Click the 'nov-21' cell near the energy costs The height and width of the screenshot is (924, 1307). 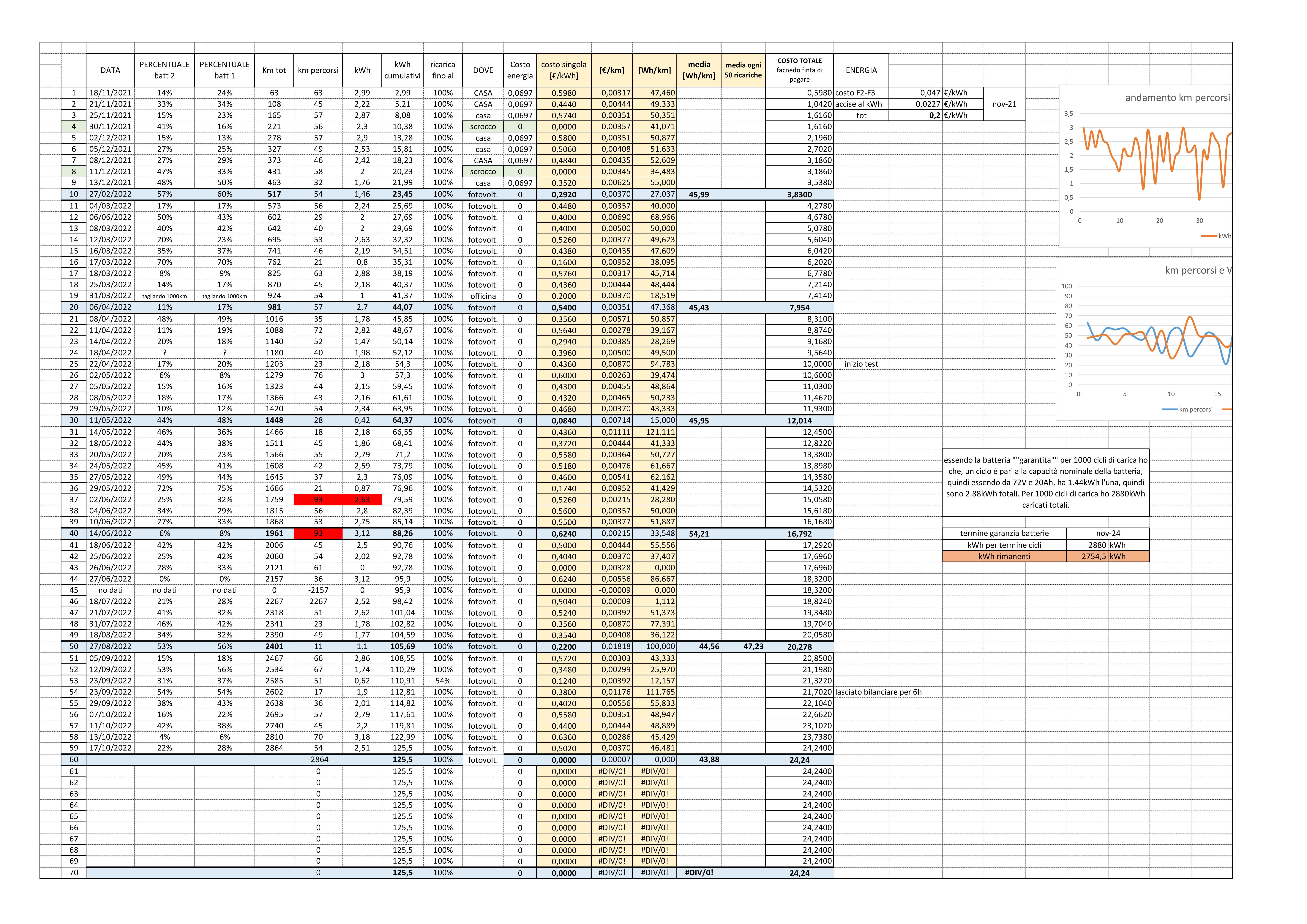1004,104
